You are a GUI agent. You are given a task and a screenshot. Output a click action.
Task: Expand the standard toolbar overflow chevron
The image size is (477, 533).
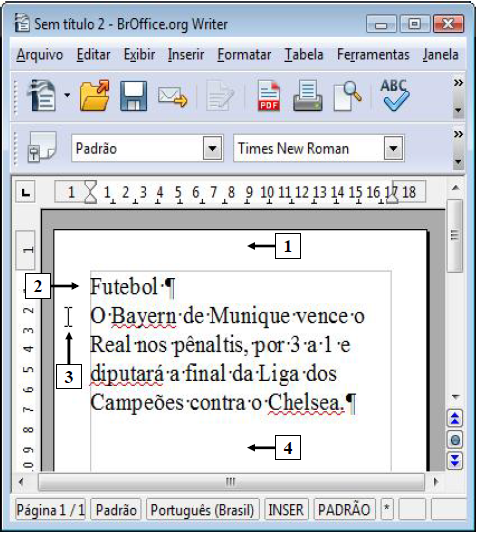(458, 83)
